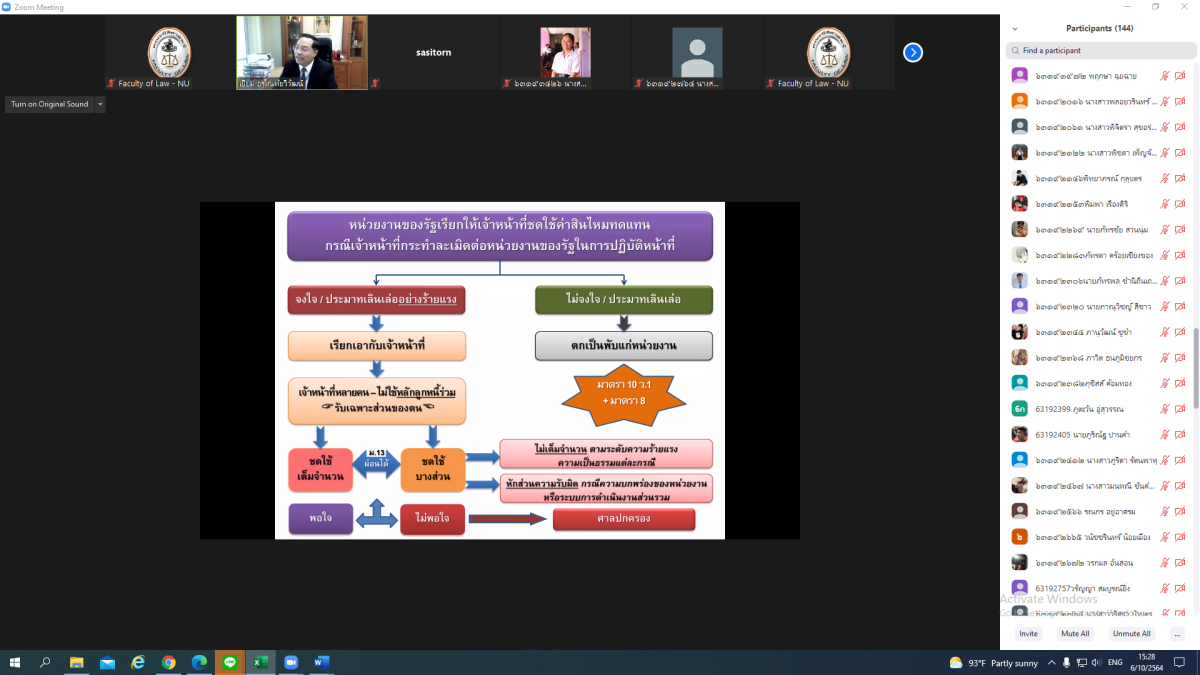Click Unmute All button
This screenshot has width=1200, height=675.
pos(1131,634)
